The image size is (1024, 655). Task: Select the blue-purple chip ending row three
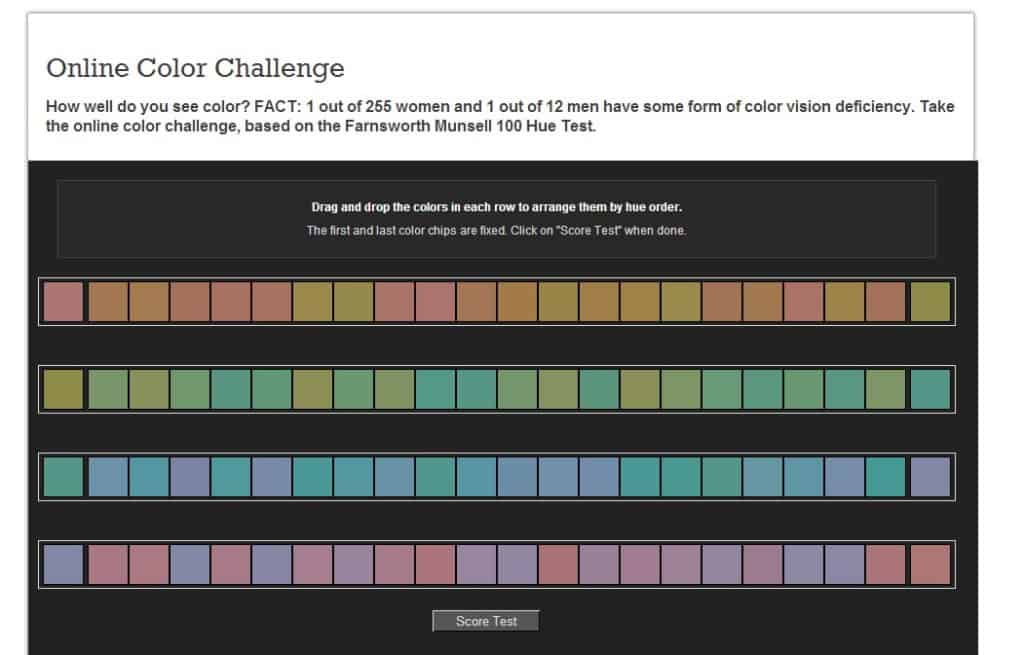[x=932, y=477]
